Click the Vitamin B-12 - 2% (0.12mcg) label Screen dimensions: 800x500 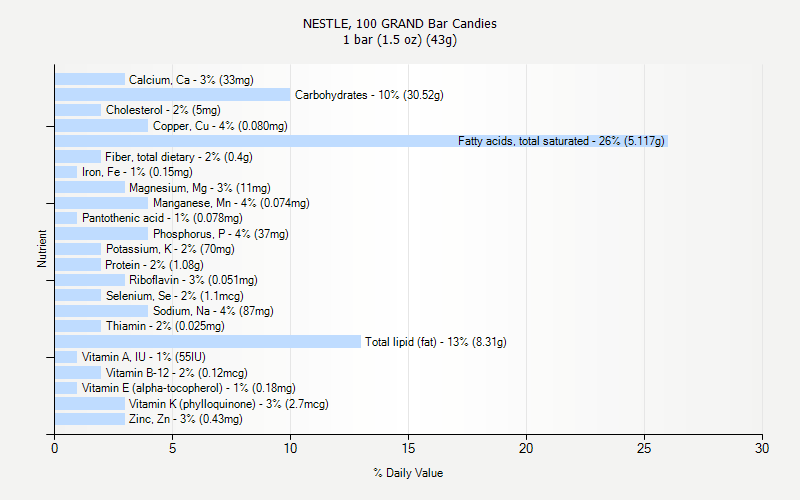pos(177,373)
